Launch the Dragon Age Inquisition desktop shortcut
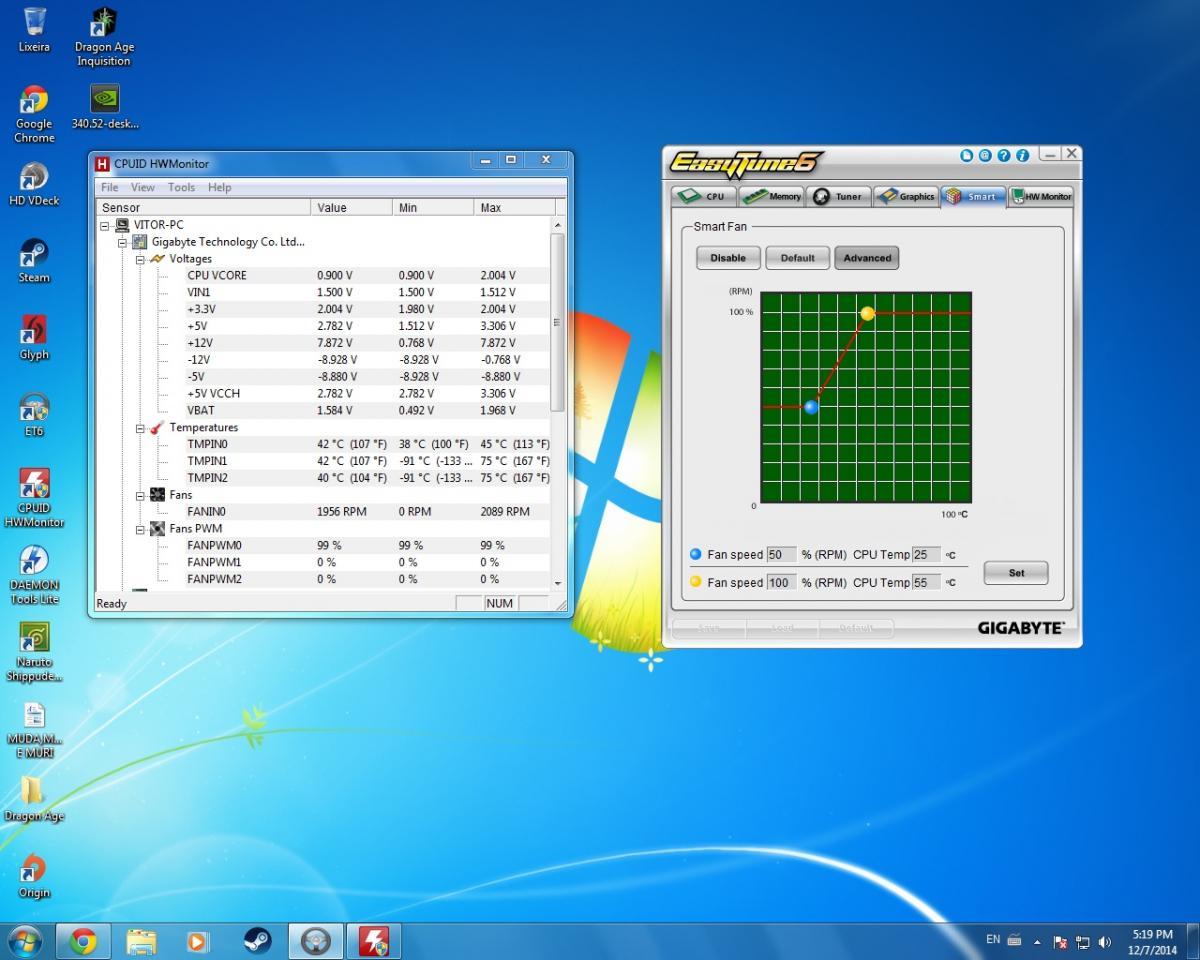The height and width of the screenshot is (960, 1200). click(104, 37)
